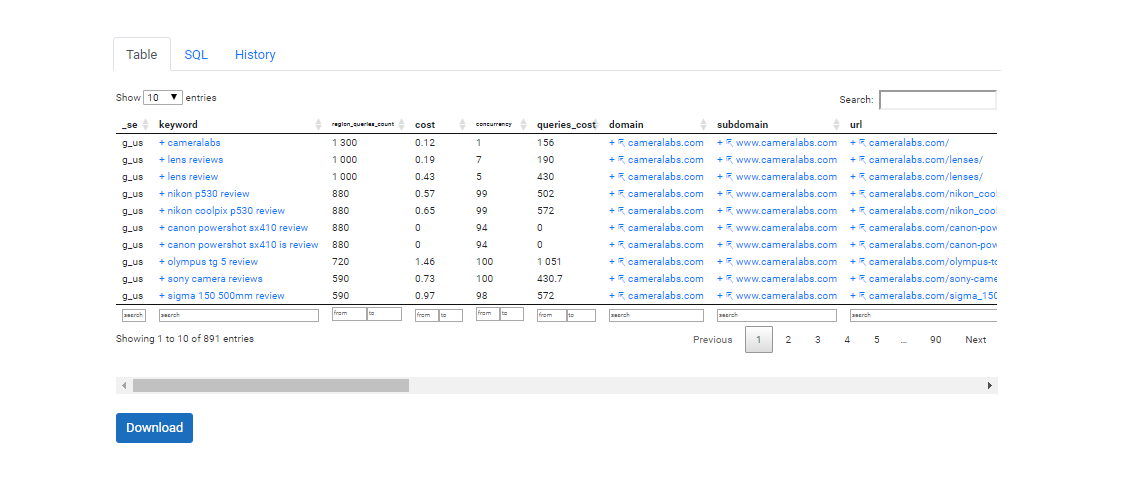
Task: Sort by cost column sort arrows
Action: point(462,125)
